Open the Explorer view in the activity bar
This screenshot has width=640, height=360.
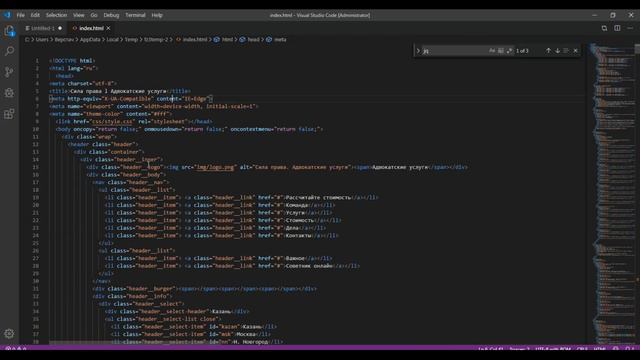pyautogui.click(x=9, y=31)
